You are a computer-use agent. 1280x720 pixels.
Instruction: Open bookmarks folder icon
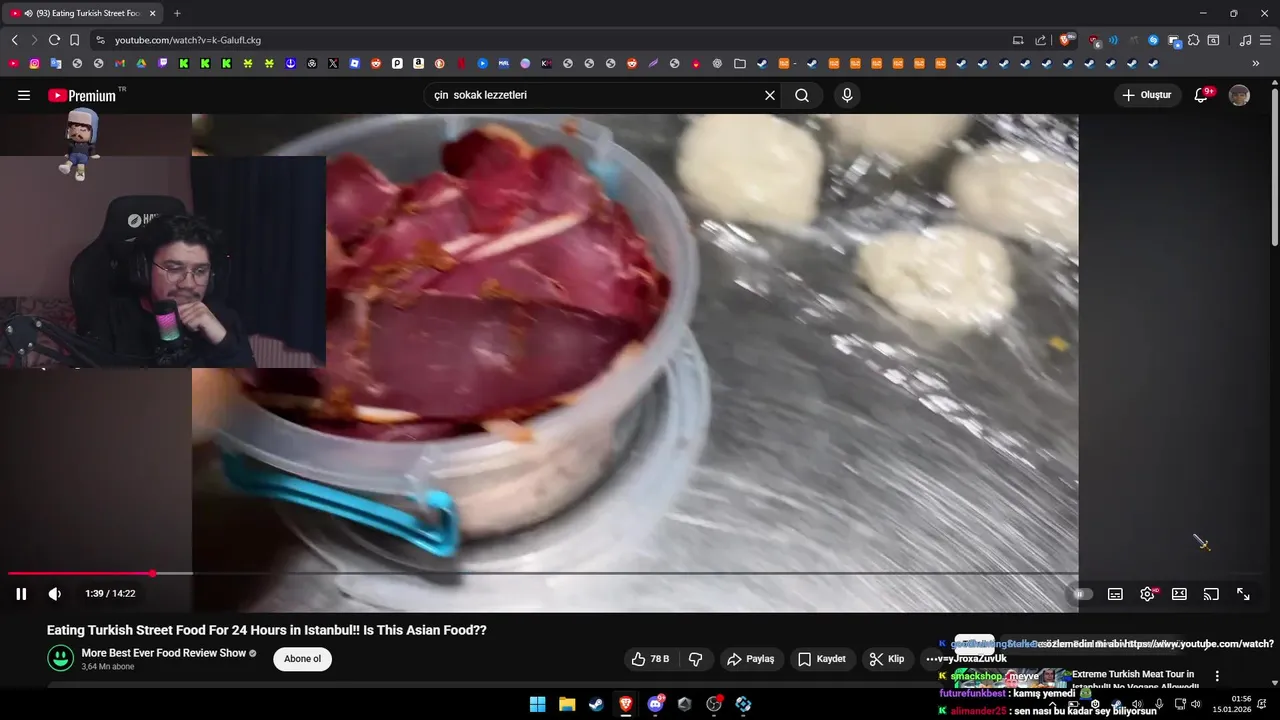pyautogui.click(x=740, y=63)
